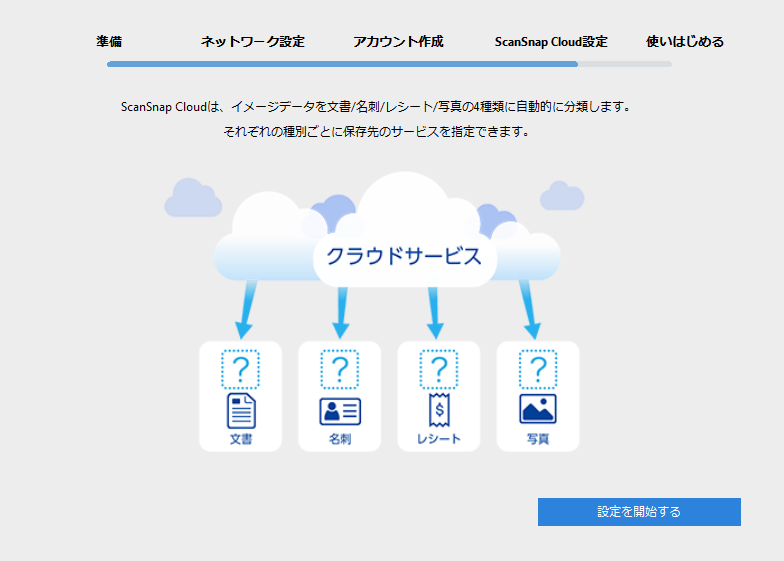
Task: Click the 名刺 business card icon
Action: (x=340, y=412)
